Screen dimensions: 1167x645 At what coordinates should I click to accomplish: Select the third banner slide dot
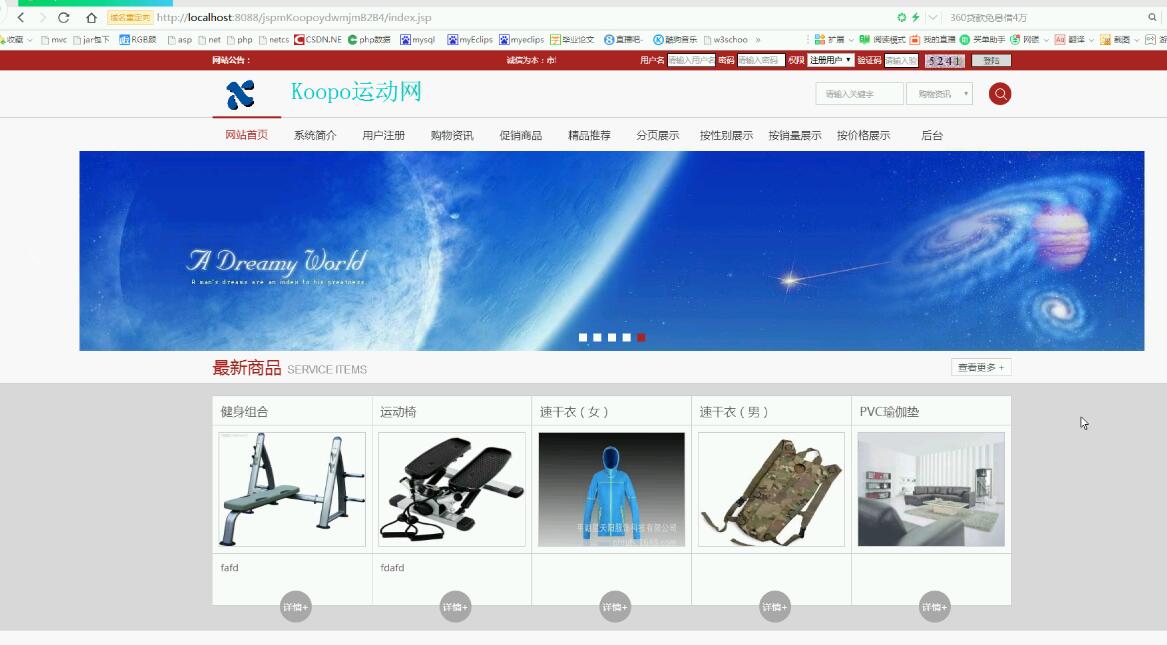click(x=612, y=337)
